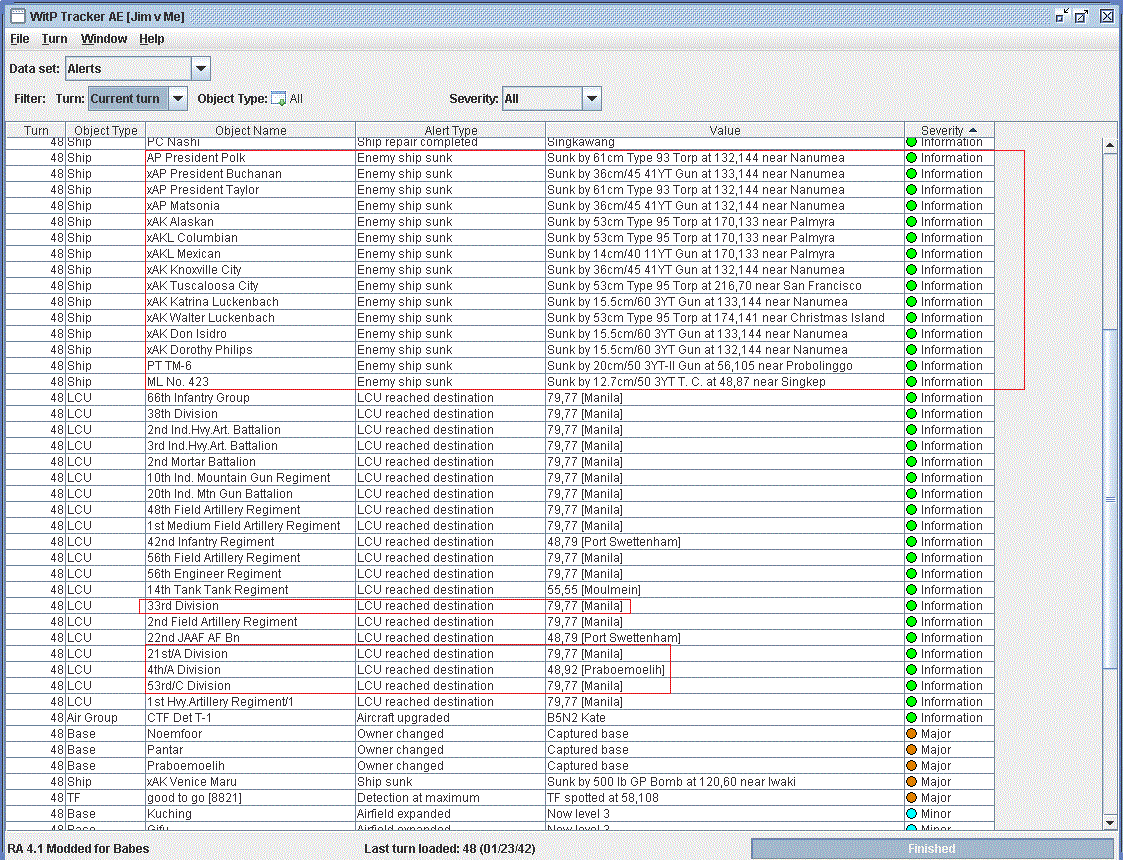The height and width of the screenshot is (860, 1123).
Task: Click the 55,55 [Moulmein] value cell
Action: 725,590
